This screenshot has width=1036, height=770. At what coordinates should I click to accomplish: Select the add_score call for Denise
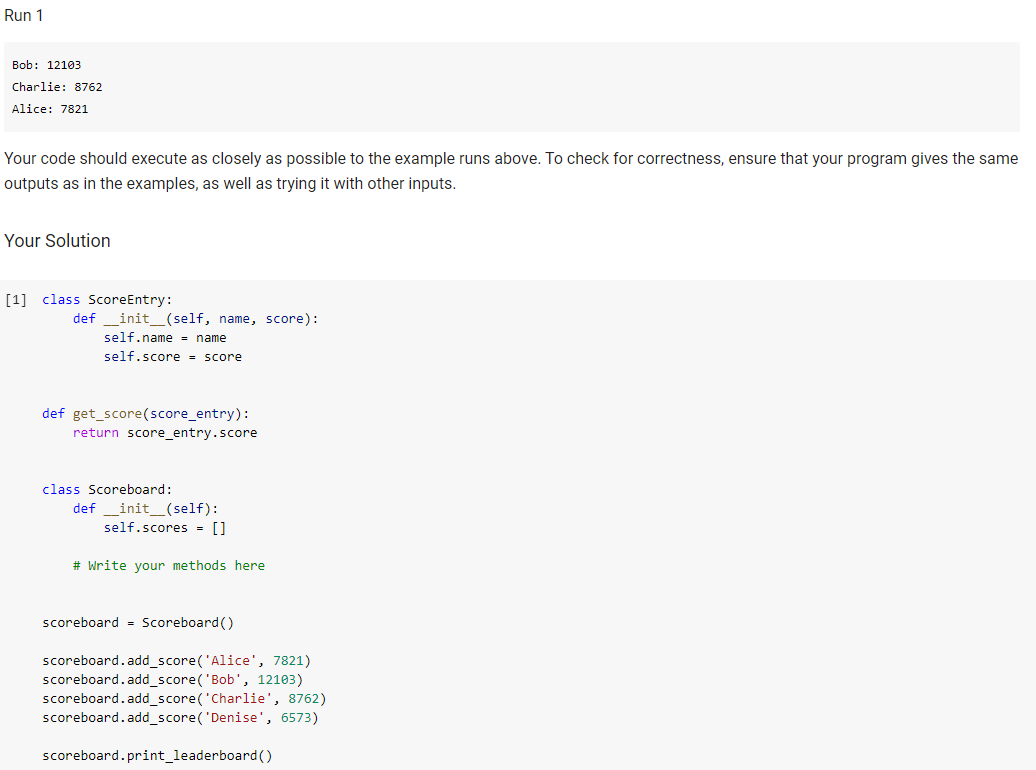[x=180, y=717]
